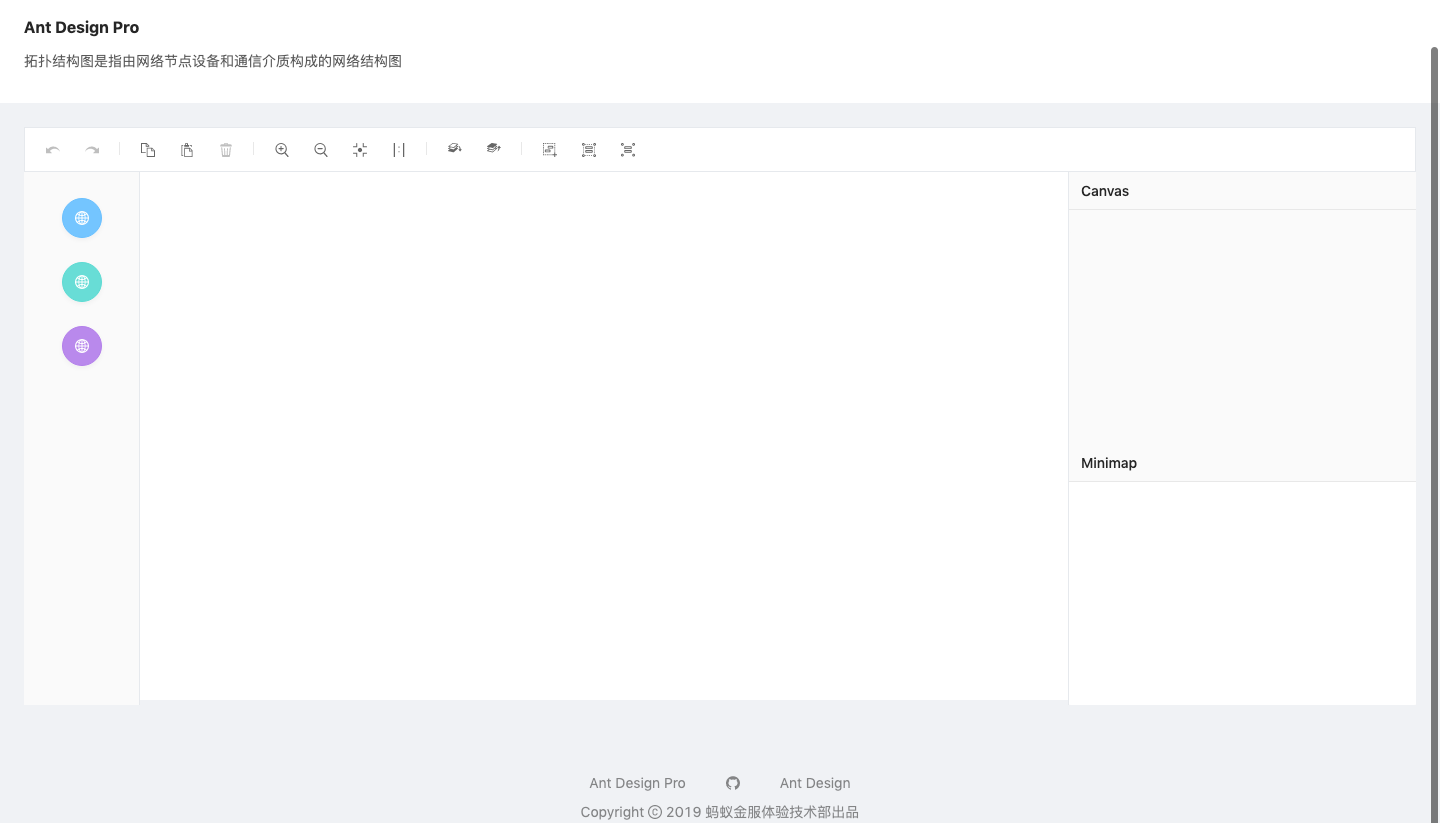Click the ungroup icon in toolbar
Screen dimensions: 1440x823
(x=628, y=150)
